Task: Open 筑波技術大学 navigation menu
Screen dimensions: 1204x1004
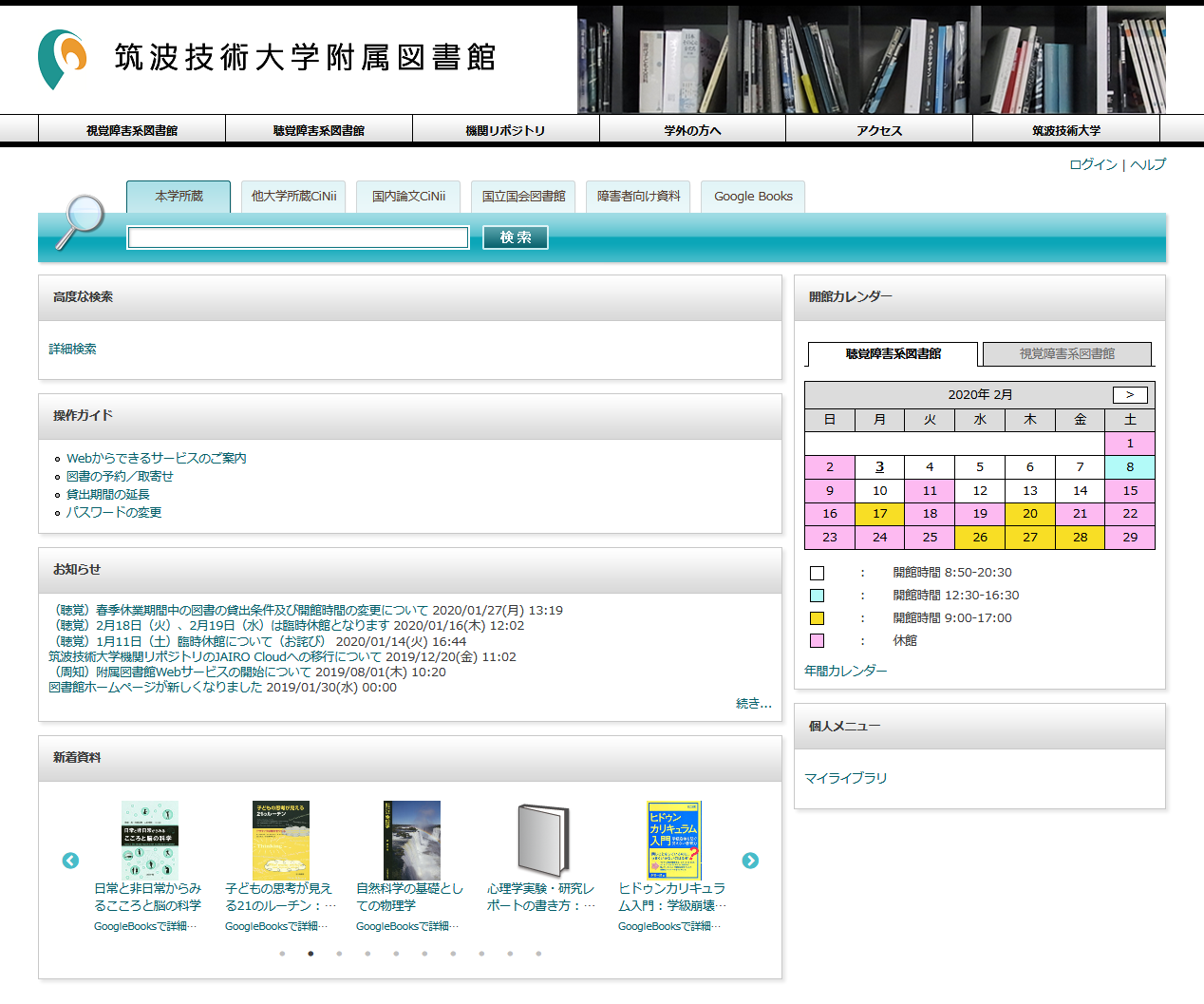Action: 1066,130
